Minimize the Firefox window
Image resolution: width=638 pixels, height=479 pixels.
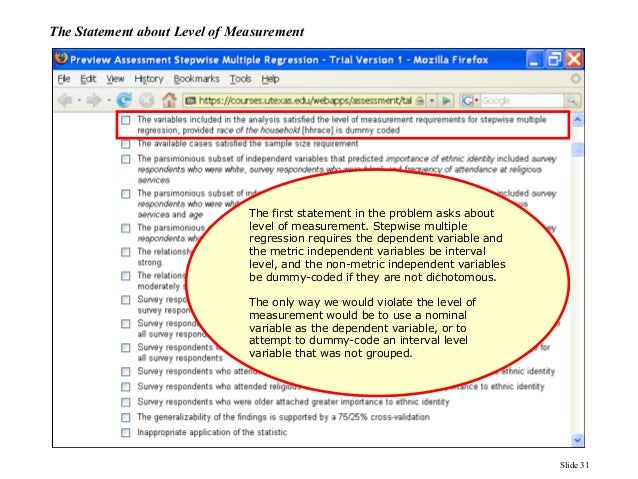534,59
